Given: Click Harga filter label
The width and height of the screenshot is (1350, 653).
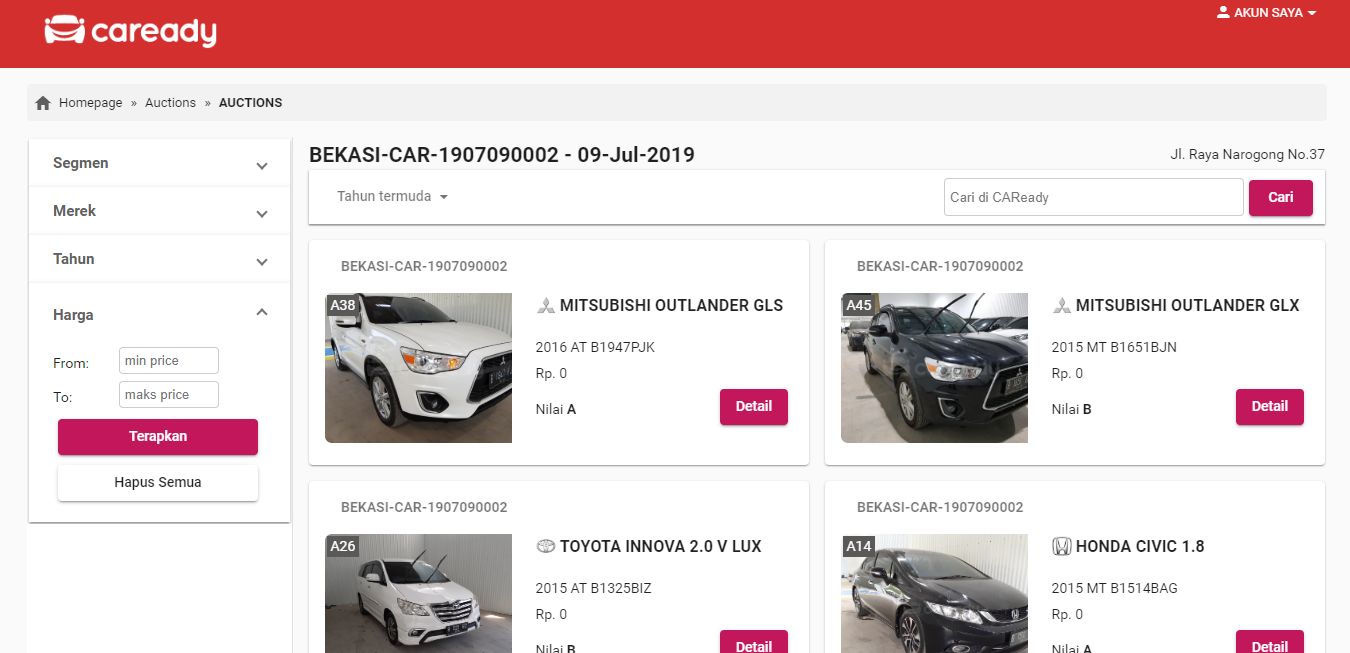Looking at the screenshot, I should [73, 315].
